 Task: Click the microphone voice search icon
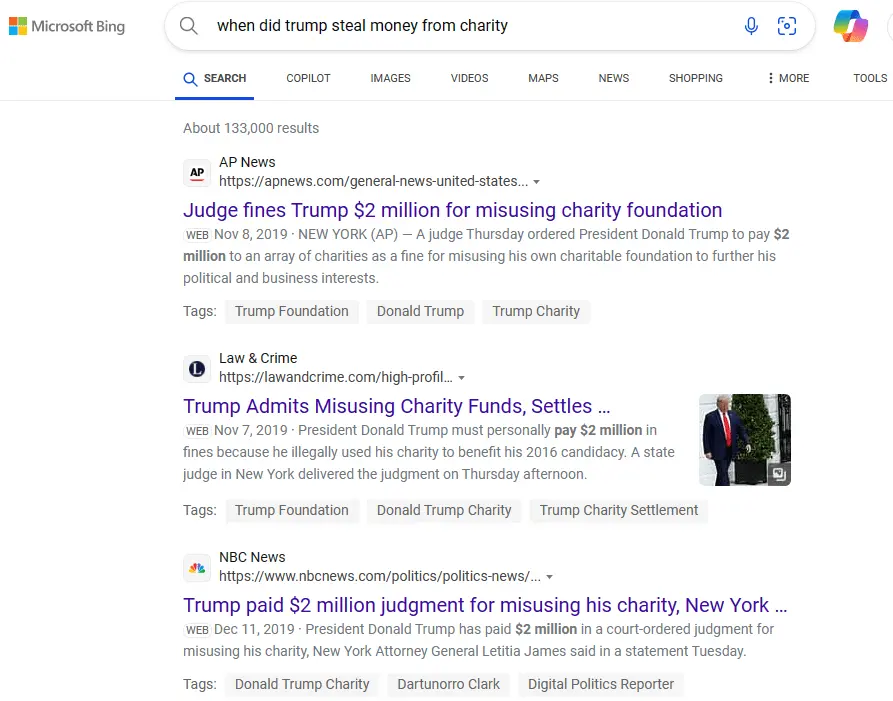click(751, 26)
